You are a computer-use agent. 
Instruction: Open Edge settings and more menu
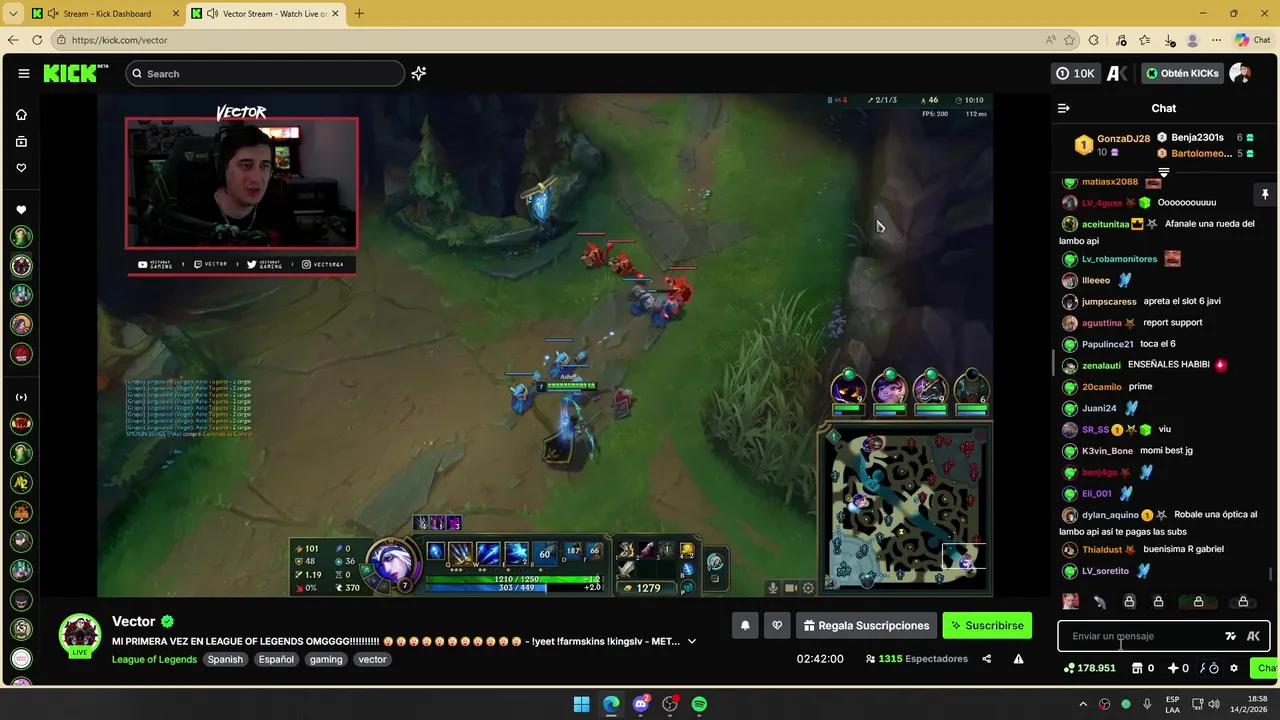pyautogui.click(x=1216, y=40)
